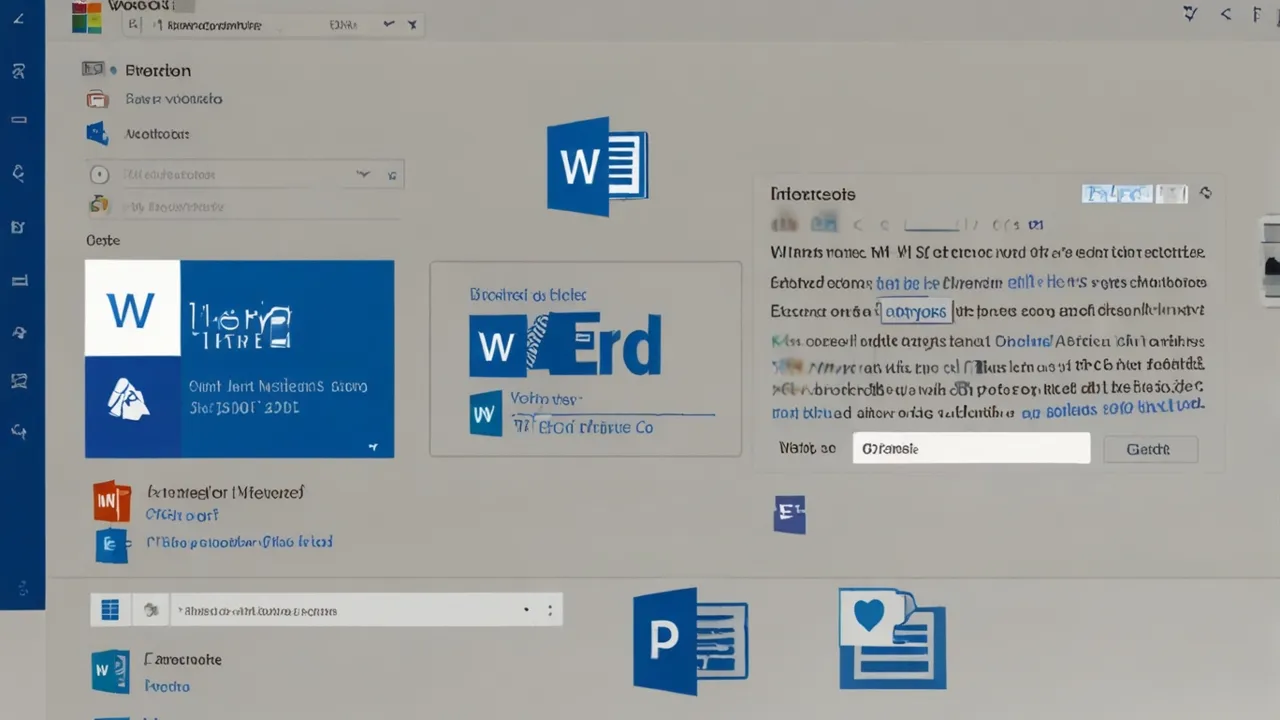
Task: Click the orange Office icon
Action: click(112, 501)
